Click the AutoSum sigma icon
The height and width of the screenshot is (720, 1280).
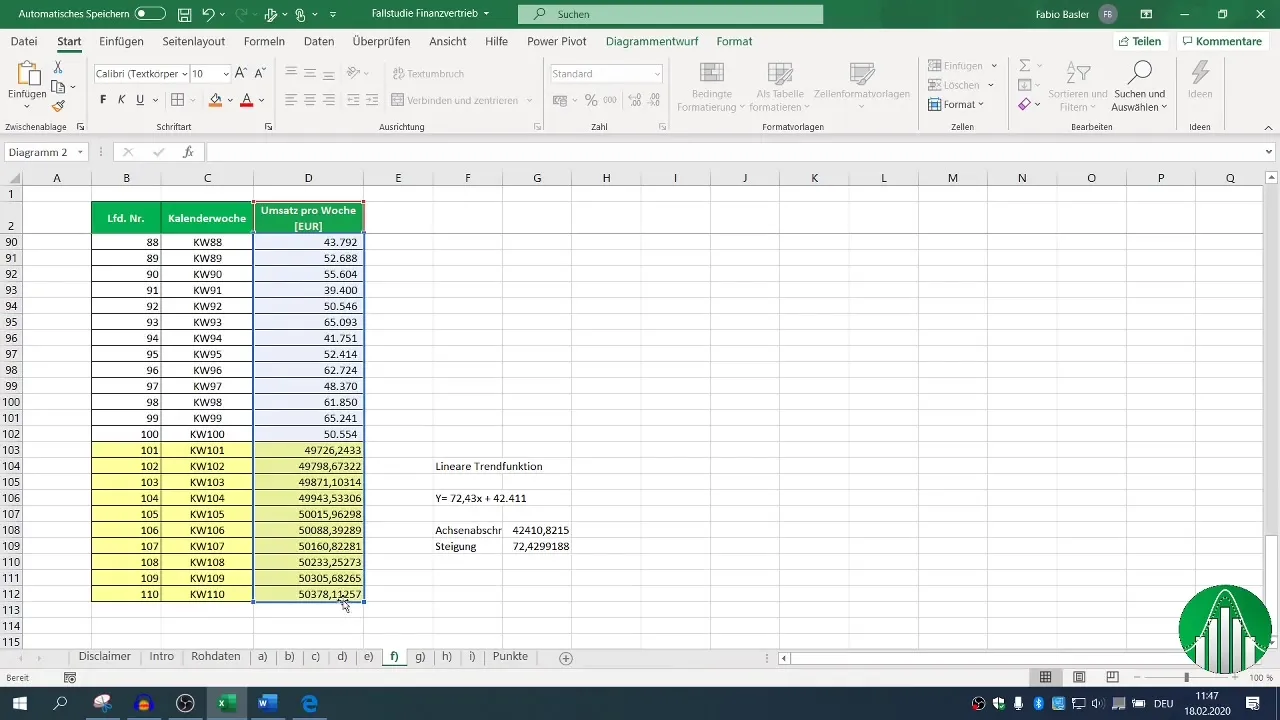[x=1025, y=65]
